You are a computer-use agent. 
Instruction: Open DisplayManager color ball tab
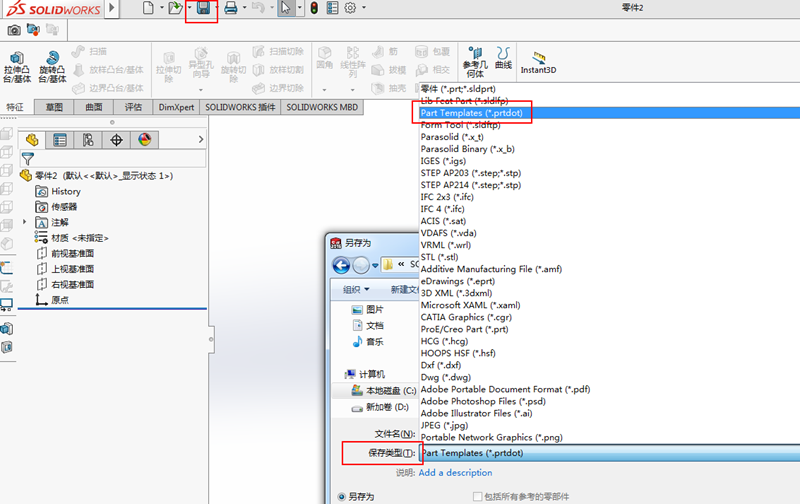pyautogui.click(x=145, y=140)
